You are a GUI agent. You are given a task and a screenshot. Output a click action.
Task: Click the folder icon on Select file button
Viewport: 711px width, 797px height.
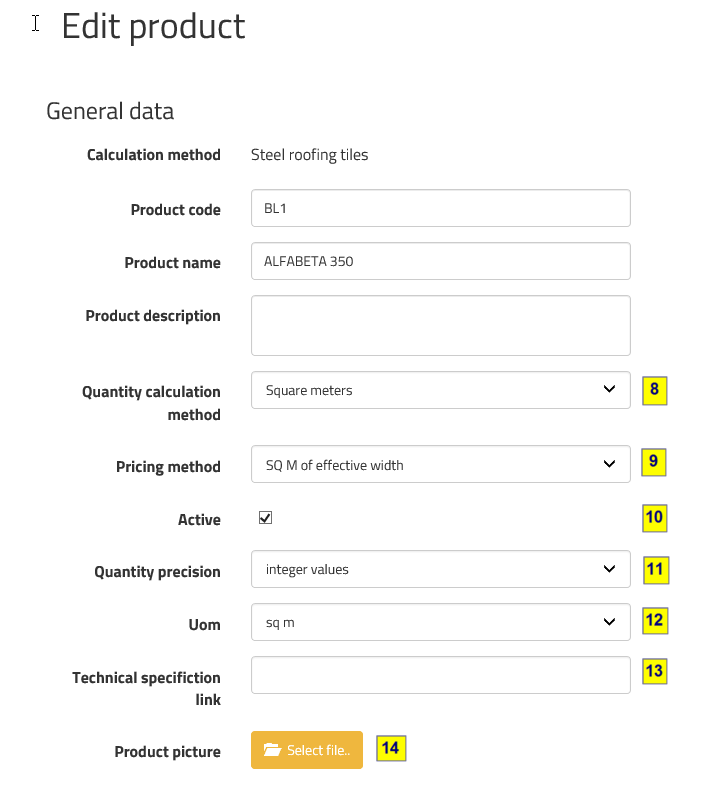(x=271, y=750)
